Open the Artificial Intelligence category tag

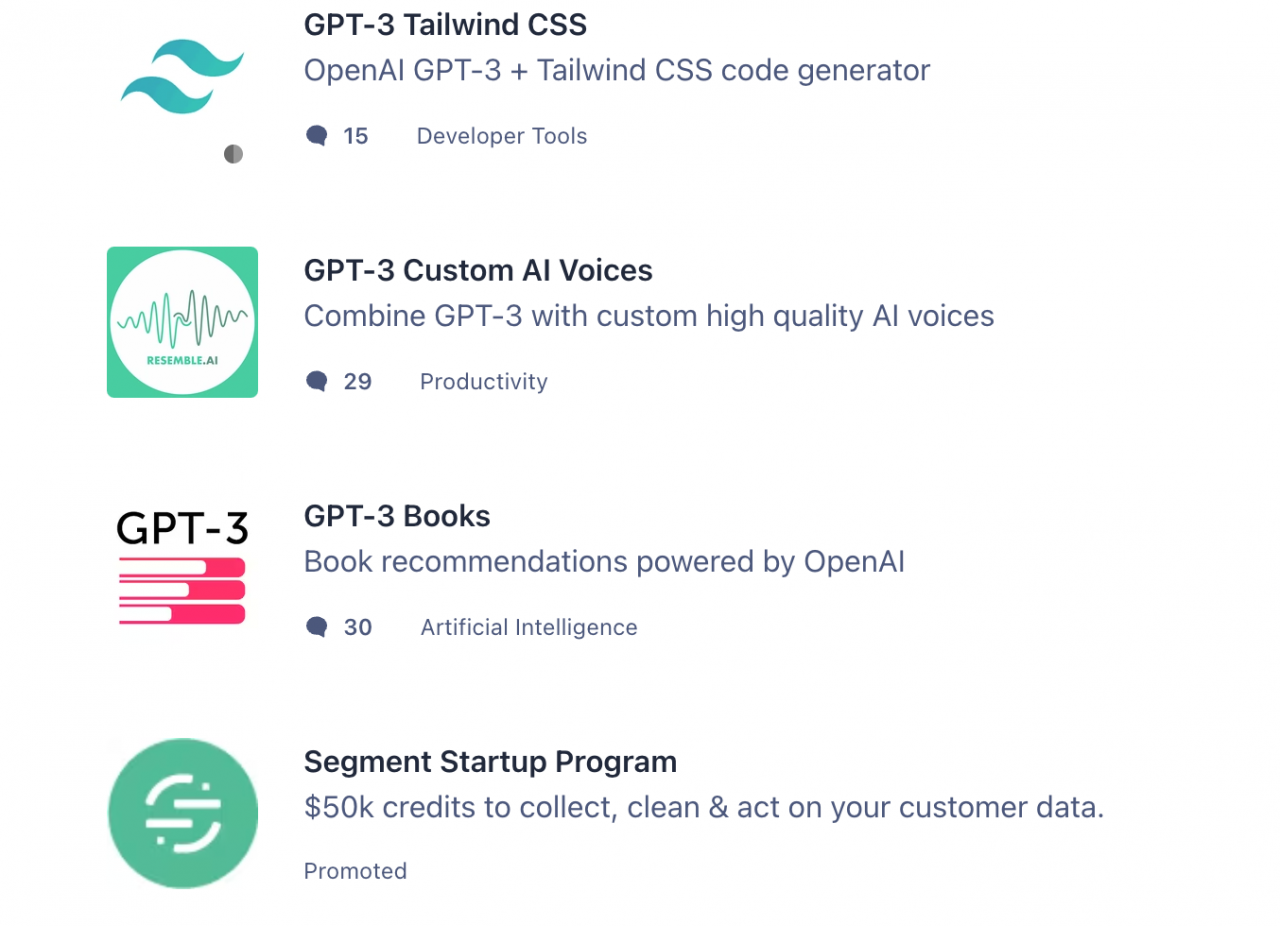pyautogui.click(x=528, y=628)
